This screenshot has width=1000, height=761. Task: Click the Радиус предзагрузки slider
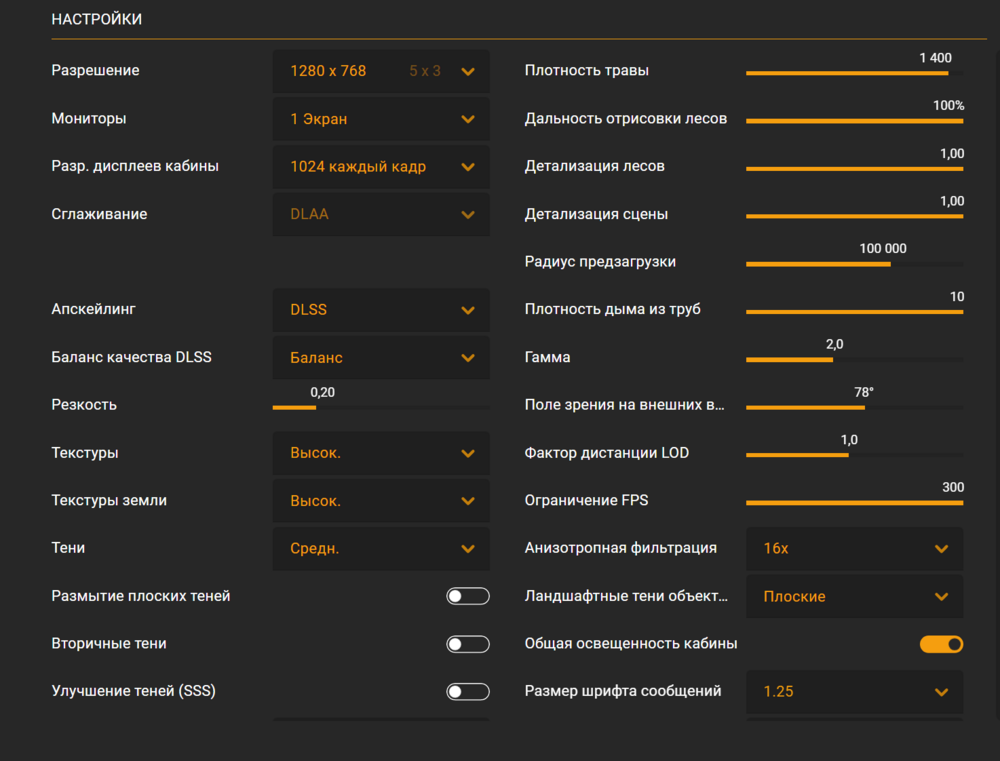coord(854,264)
